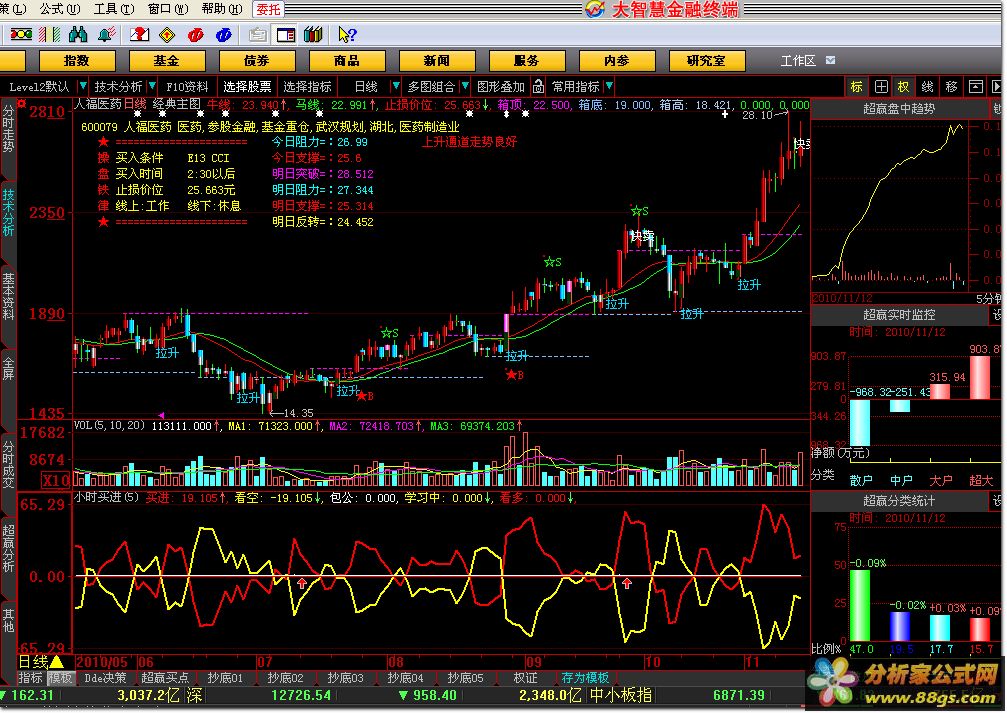The height and width of the screenshot is (713, 1007).
Task: Click the 基金 yellow button
Action: click(167, 61)
